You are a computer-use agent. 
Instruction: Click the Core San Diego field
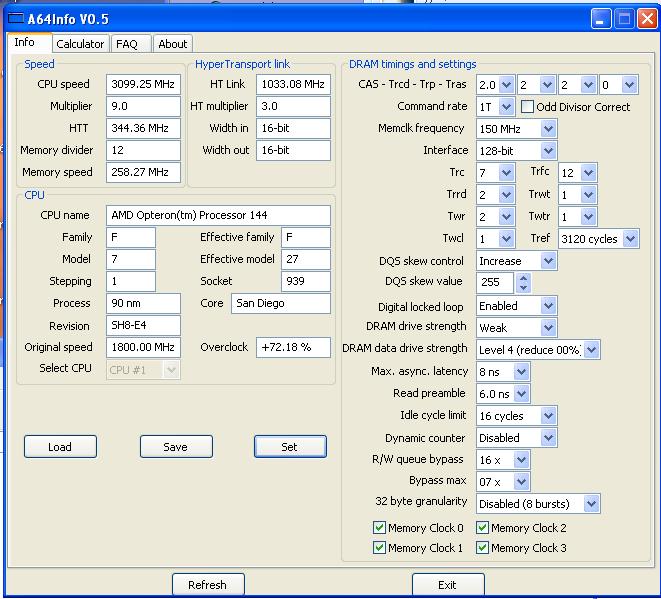(x=281, y=304)
